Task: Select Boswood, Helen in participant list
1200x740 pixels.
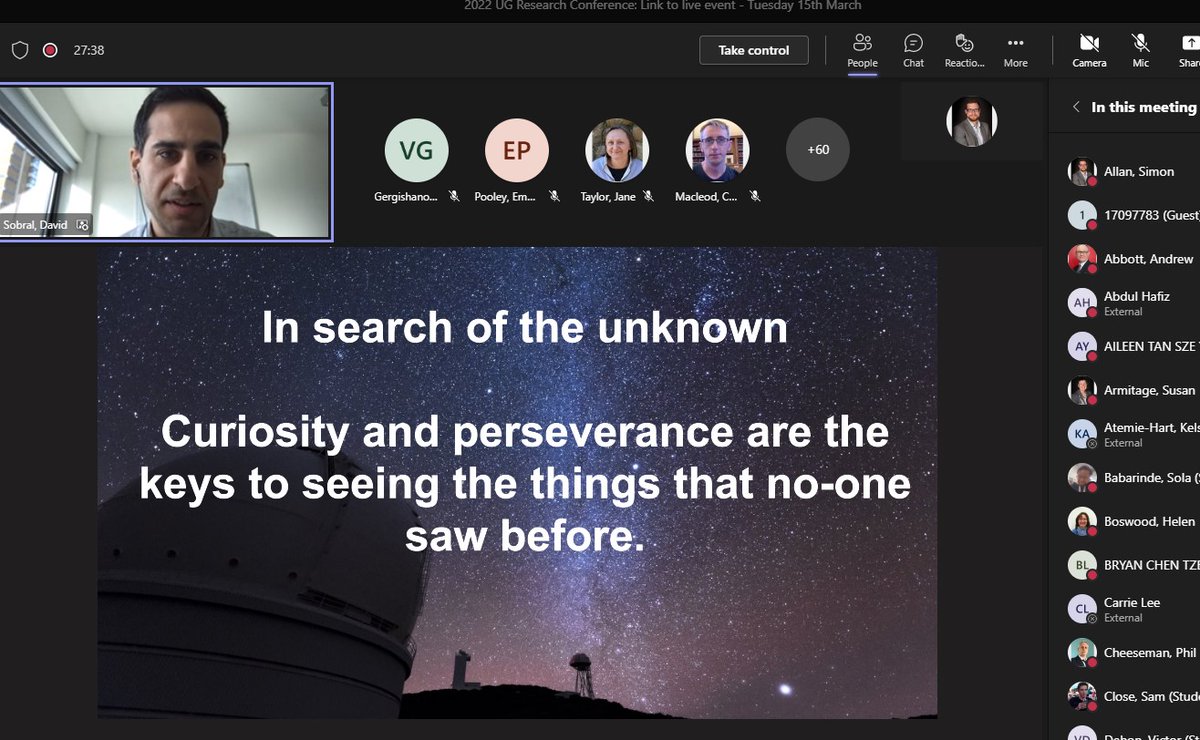Action: (x=1132, y=522)
